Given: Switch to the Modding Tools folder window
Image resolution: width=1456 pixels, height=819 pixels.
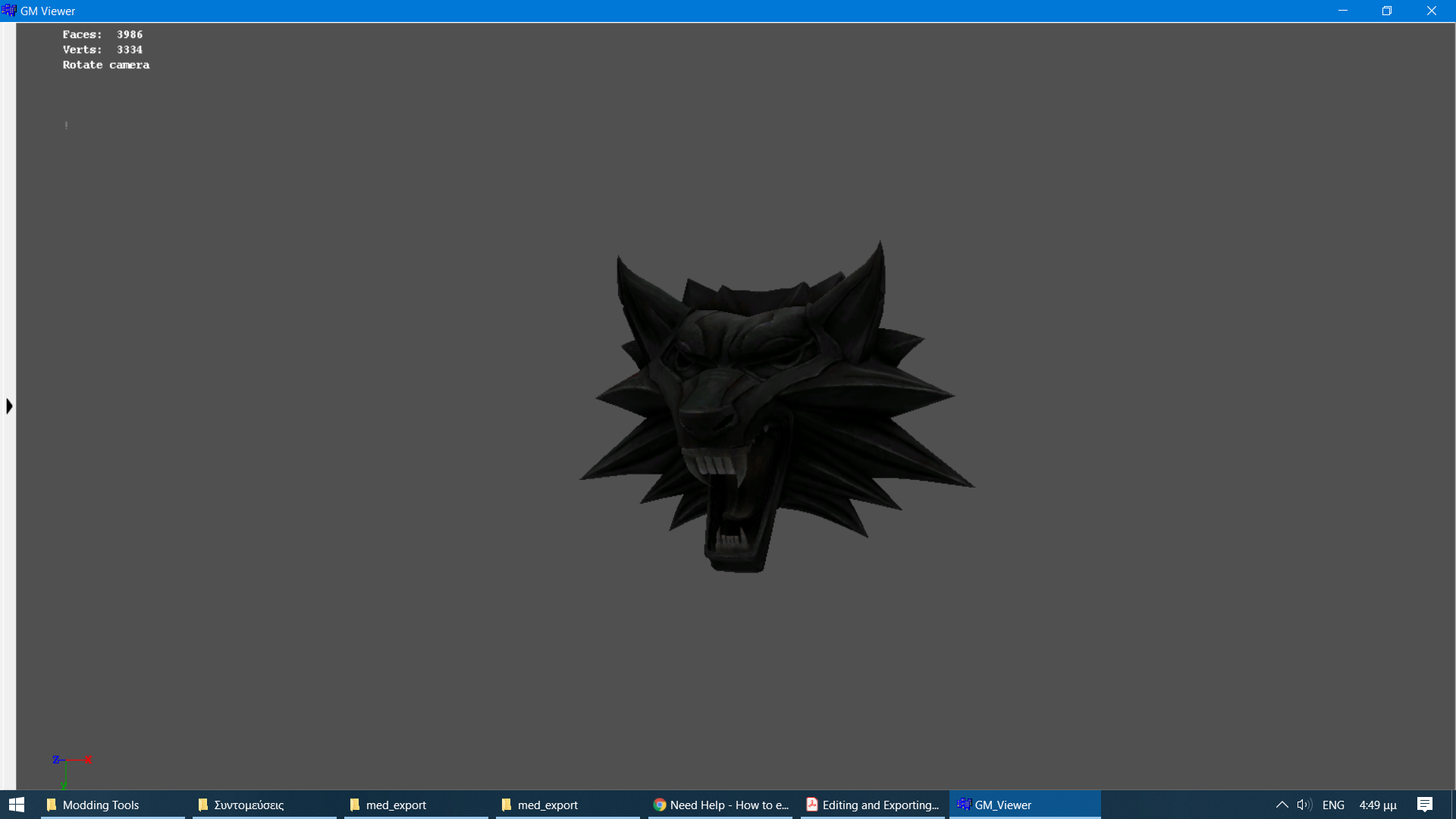Looking at the screenshot, I should pyautogui.click(x=112, y=805).
